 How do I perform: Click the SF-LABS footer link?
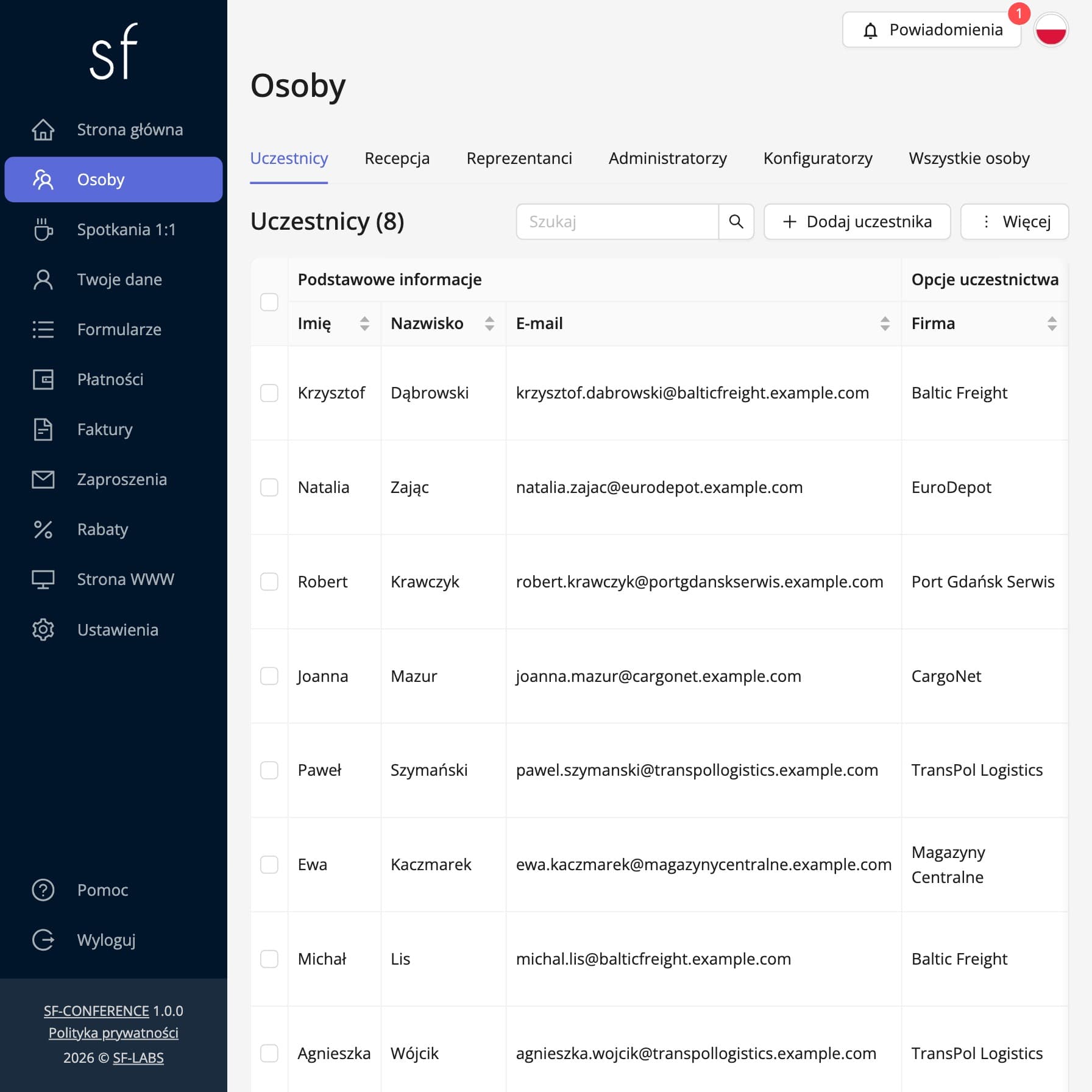pos(138,1058)
